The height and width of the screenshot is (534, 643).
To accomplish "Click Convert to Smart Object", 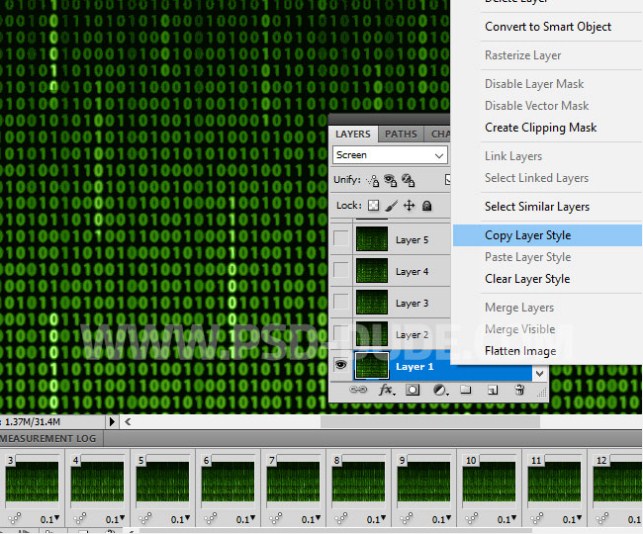I will pos(548,26).
